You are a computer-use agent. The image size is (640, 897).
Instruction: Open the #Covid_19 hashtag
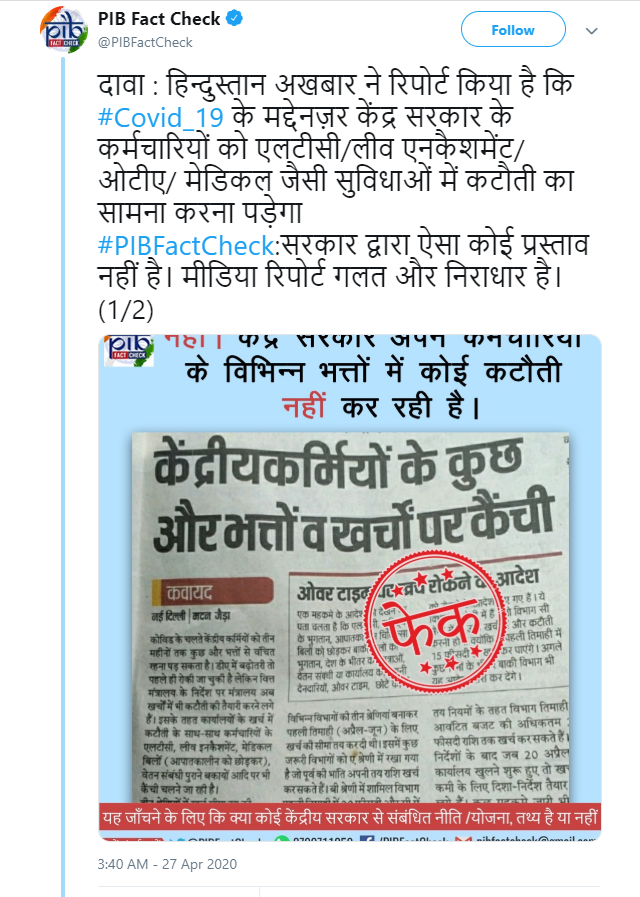(x=161, y=117)
